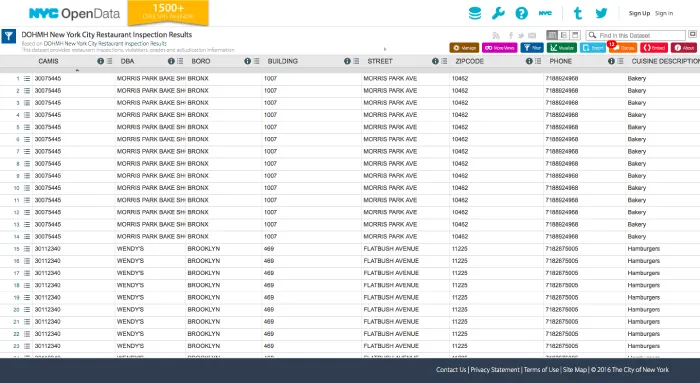This screenshot has width=700, height=383.
Task: Open the Tumblr icon in header
Action: pos(578,13)
